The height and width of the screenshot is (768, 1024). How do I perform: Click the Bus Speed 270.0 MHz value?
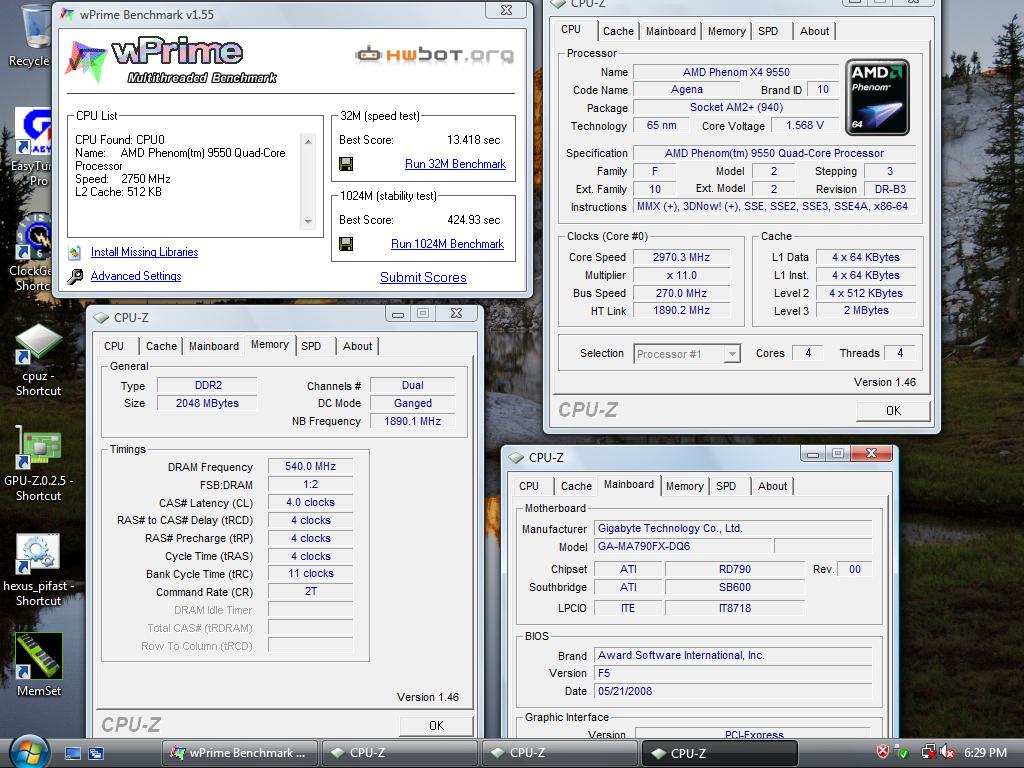(681, 293)
